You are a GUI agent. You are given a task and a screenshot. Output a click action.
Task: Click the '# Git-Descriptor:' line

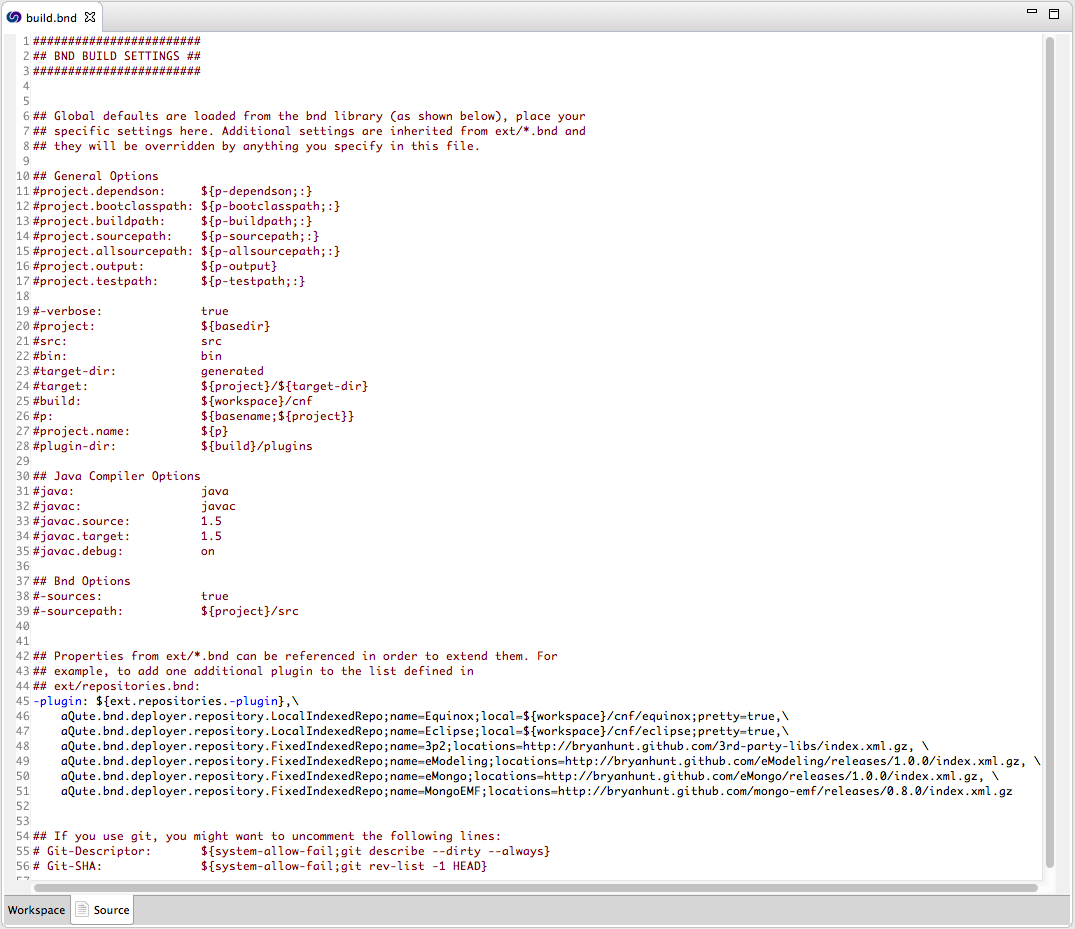coord(291,852)
